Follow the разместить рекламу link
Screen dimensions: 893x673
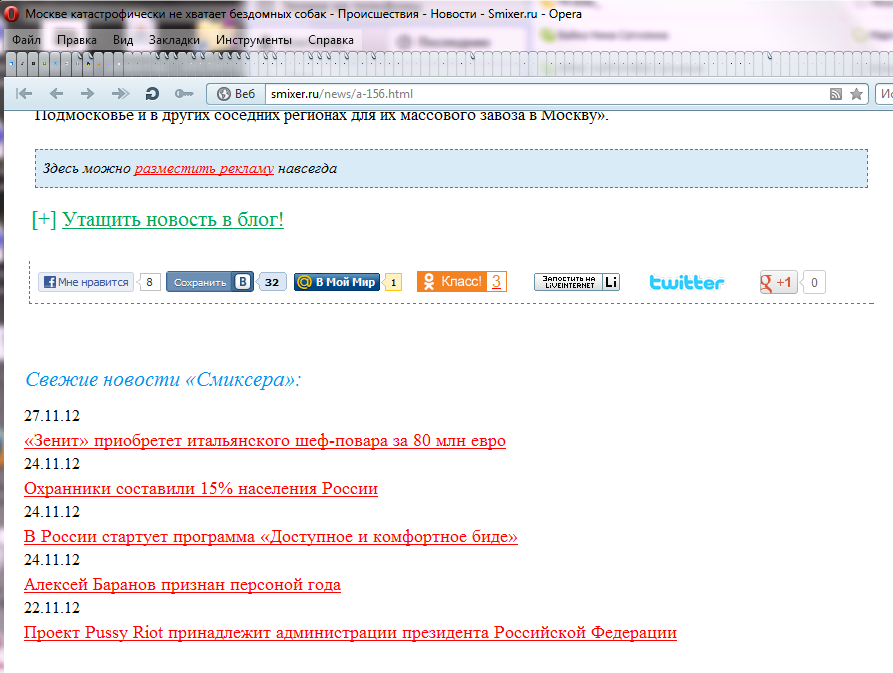[204, 169]
